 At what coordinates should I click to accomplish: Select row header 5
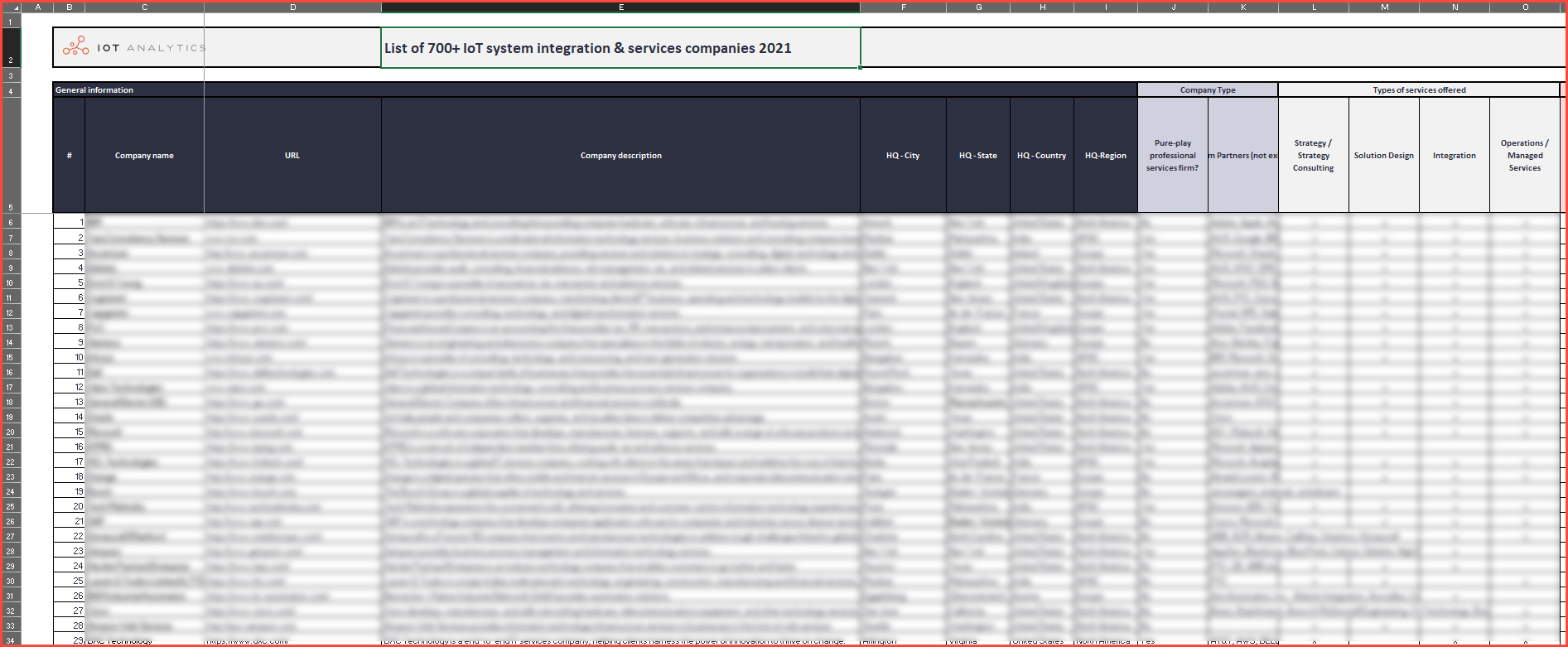click(x=11, y=155)
